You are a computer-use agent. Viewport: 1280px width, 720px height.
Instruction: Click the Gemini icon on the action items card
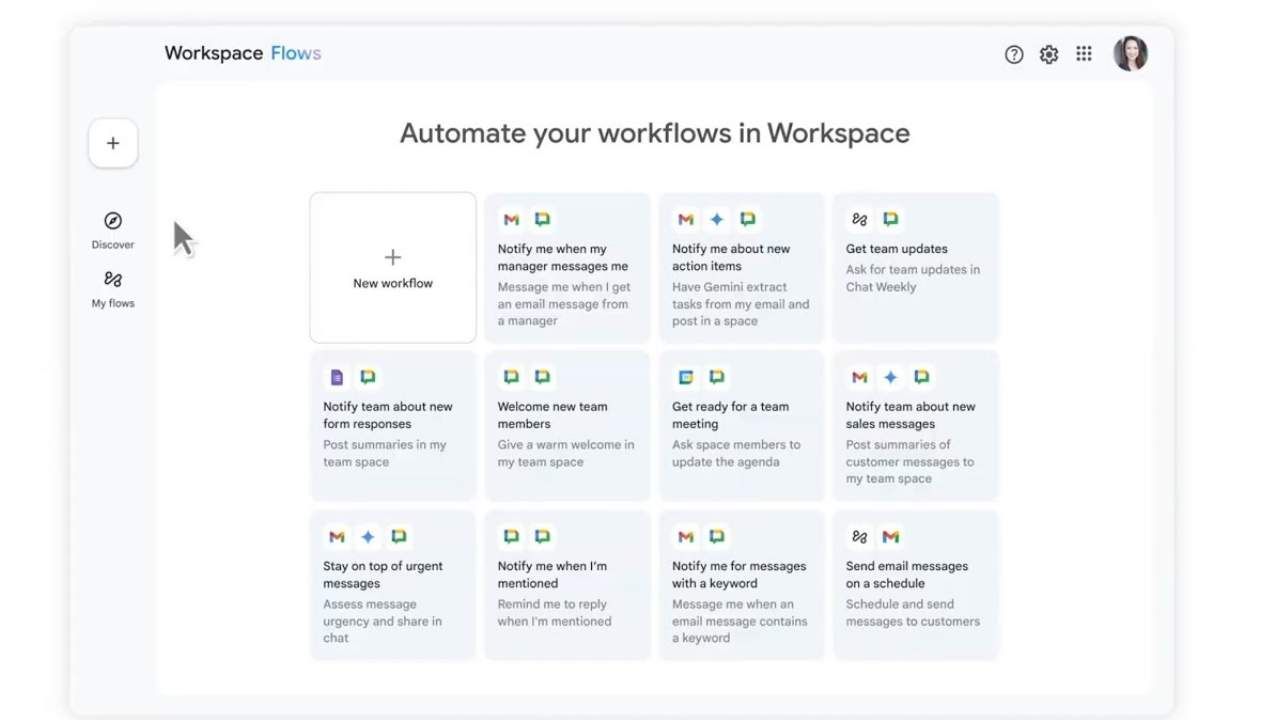(716, 218)
